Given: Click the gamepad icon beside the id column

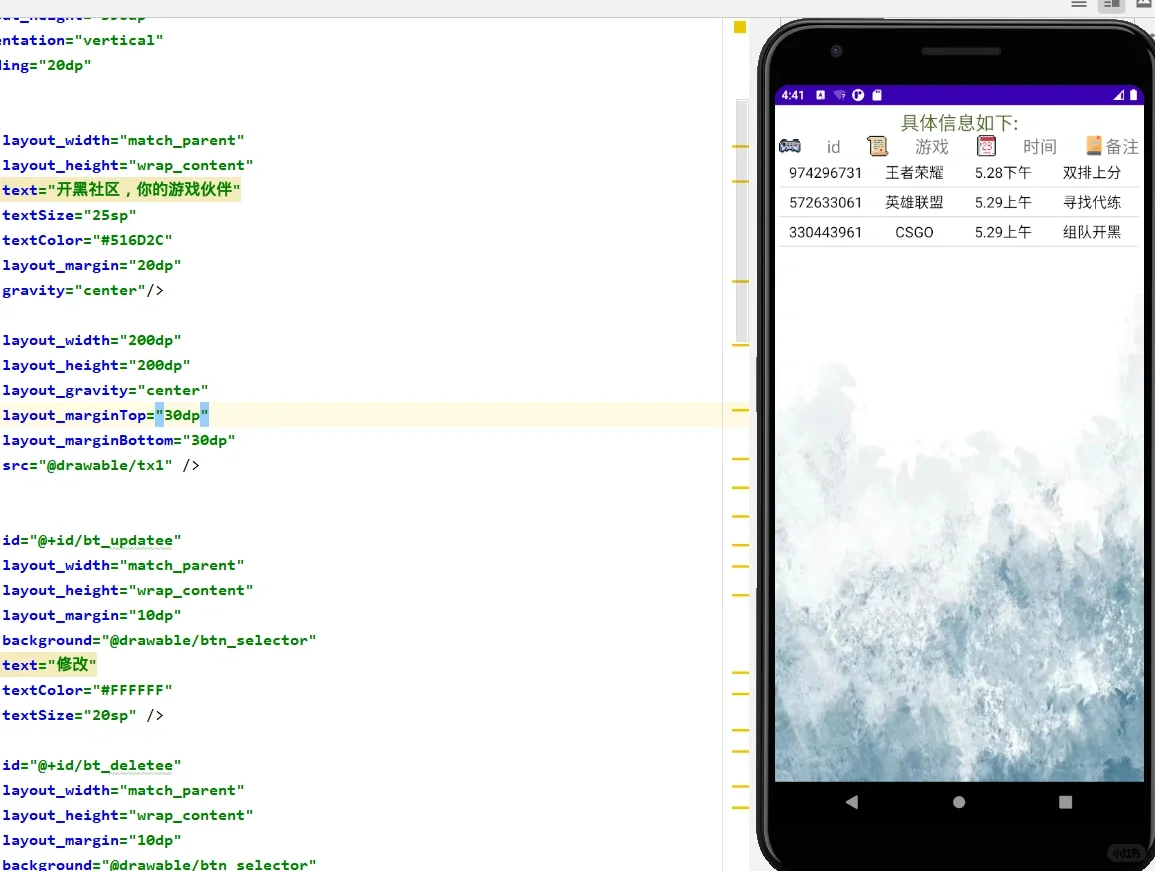Looking at the screenshot, I should coord(790,145).
